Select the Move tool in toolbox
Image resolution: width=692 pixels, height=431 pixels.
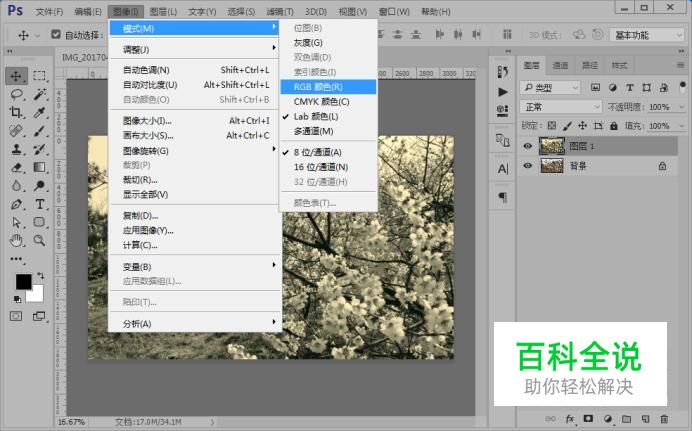[x=16, y=76]
